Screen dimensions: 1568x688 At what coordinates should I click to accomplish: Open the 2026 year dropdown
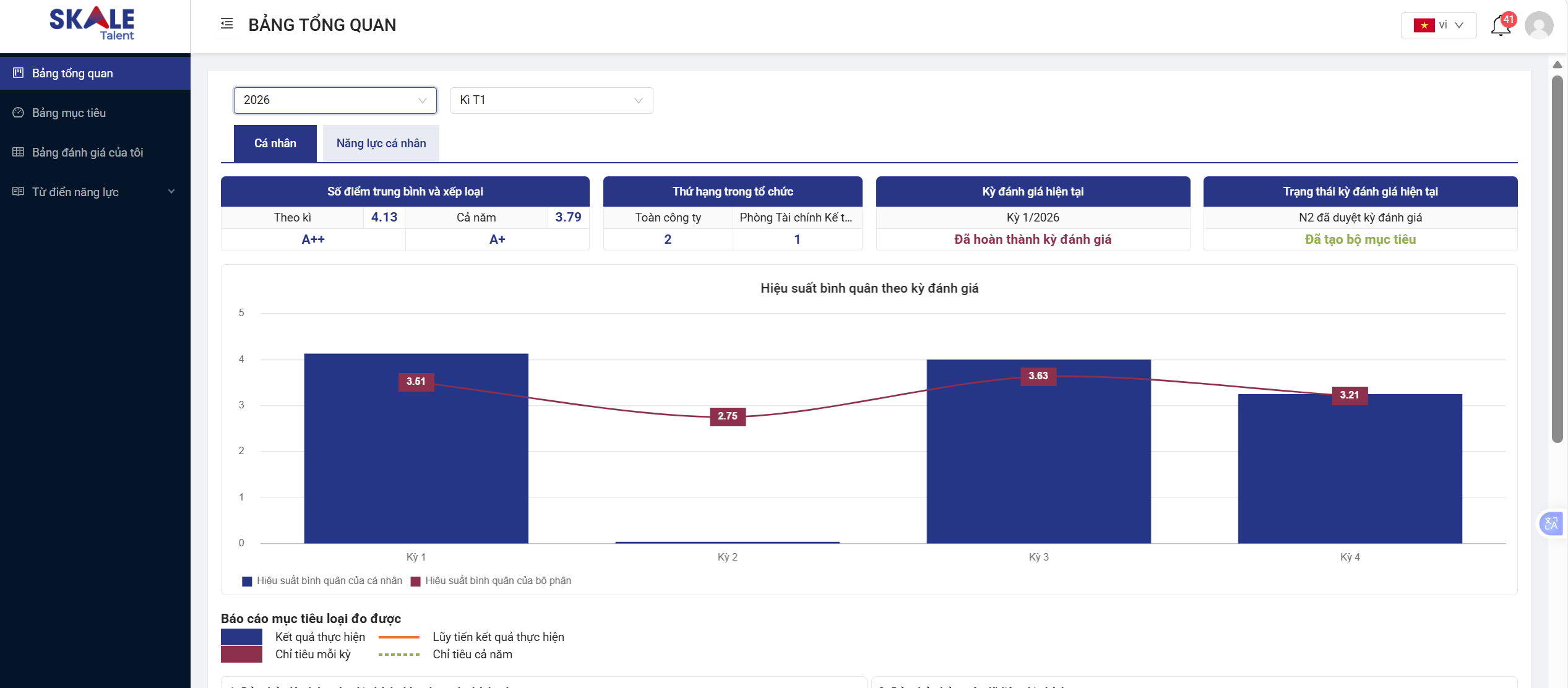pos(335,100)
